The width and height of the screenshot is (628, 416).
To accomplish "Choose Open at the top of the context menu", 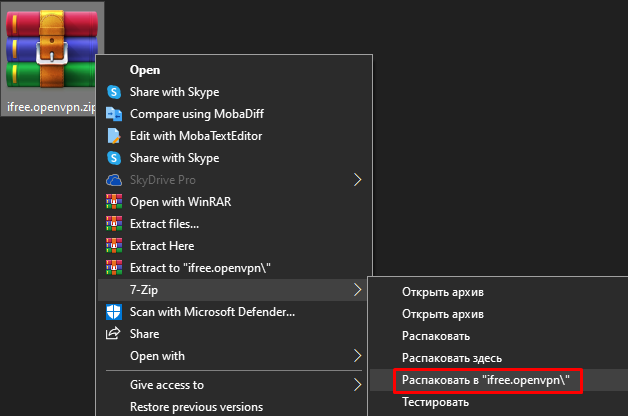I will 145,70.
